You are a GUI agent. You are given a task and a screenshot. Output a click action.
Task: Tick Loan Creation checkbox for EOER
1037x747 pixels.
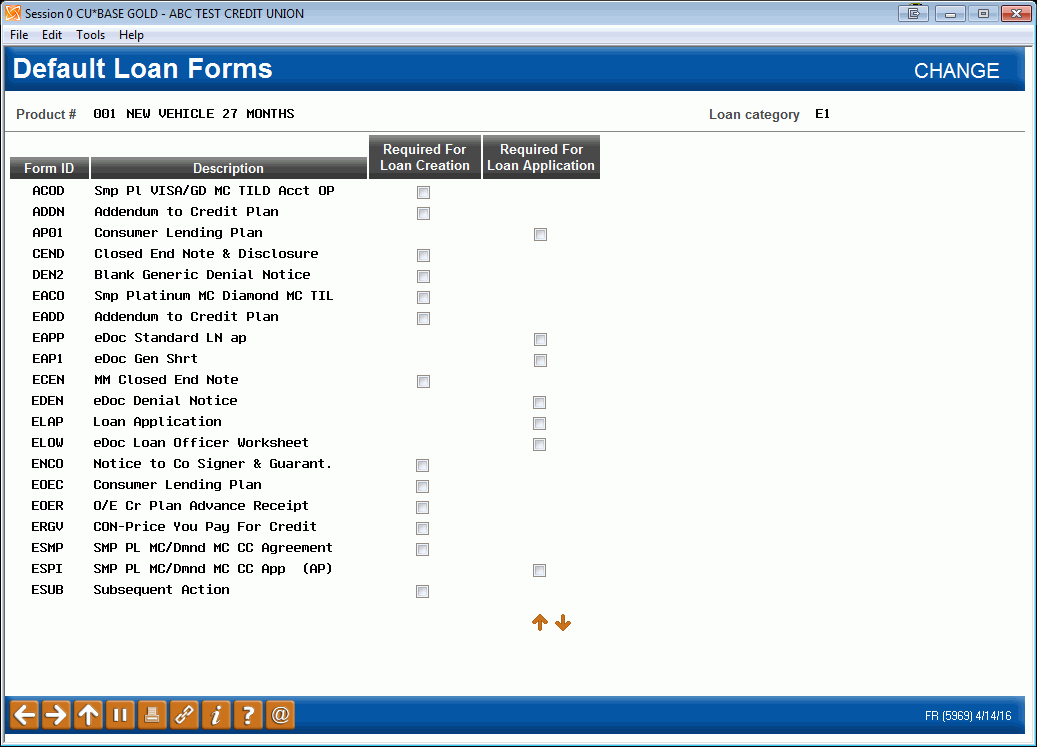[423, 508]
